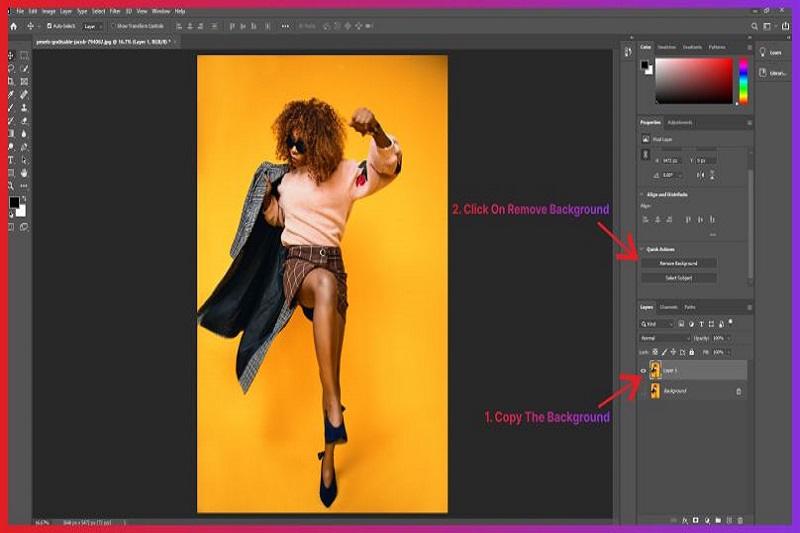Pick a color in the red color field
Viewport: 800px width, 533px height.
coord(694,81)
